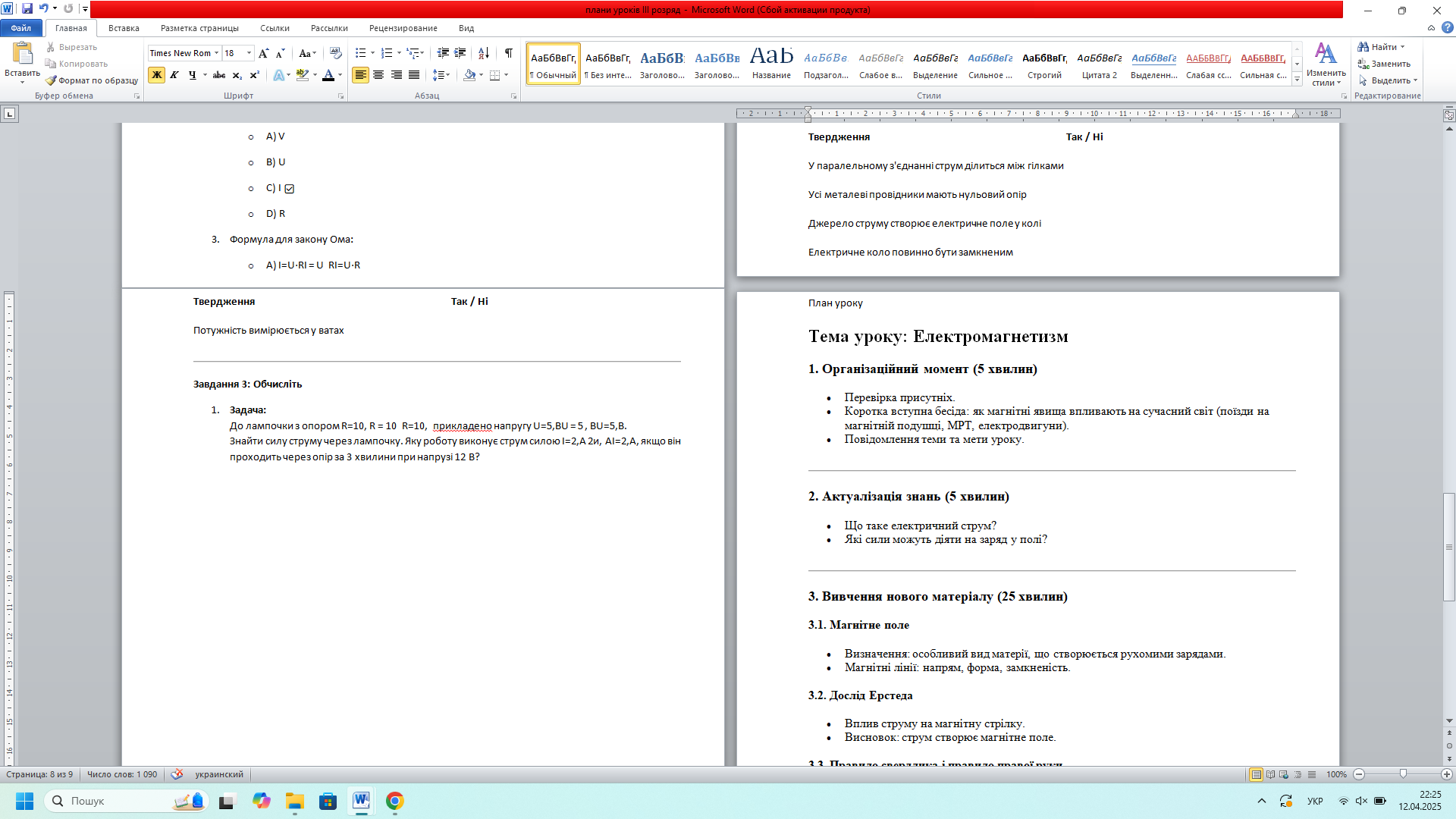Click the Copy (Копировать) command
The width and height of the screenshot is (1456, 819).
pos(77,64)
